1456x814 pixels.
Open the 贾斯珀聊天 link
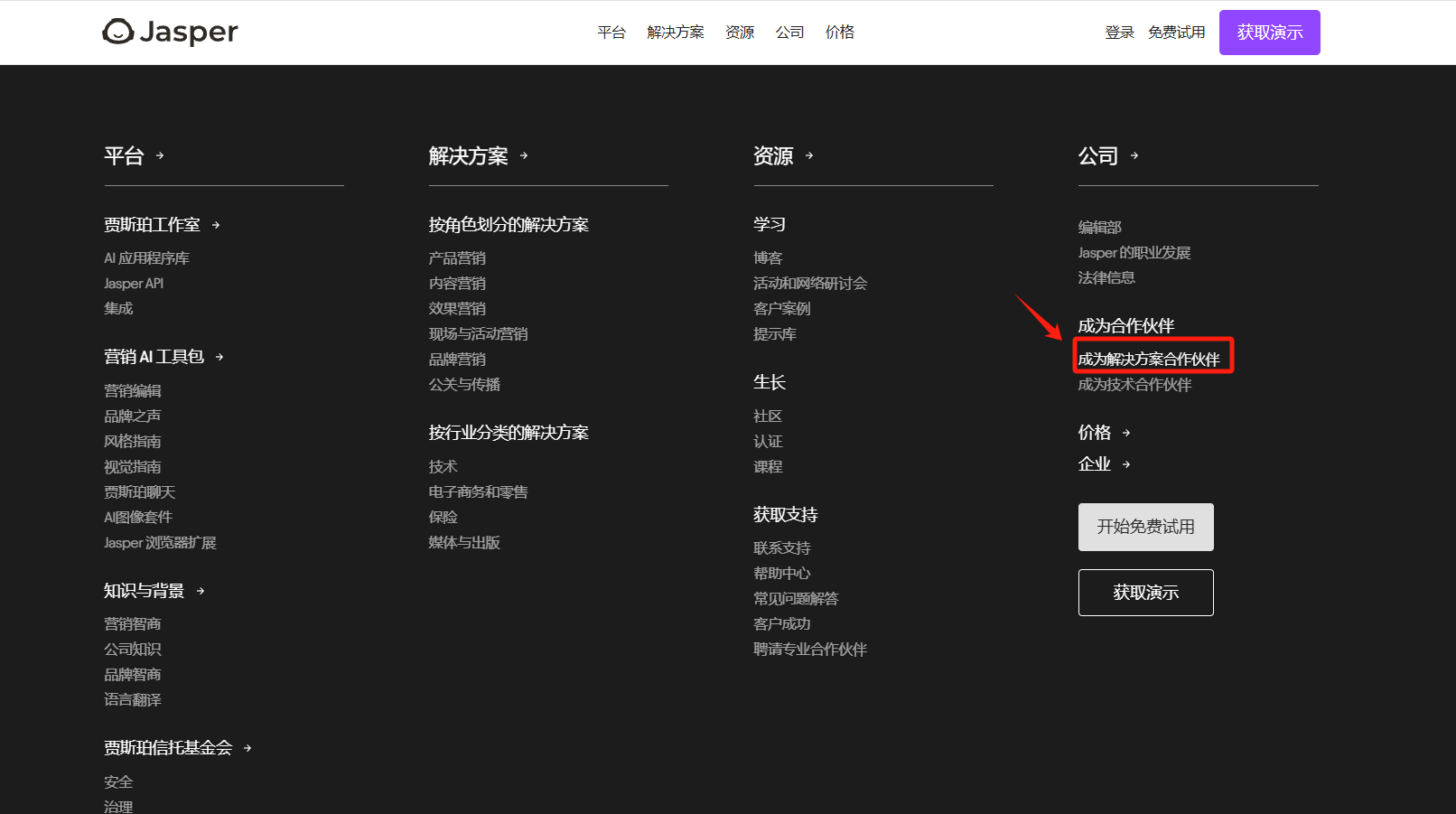coord(140,492)
